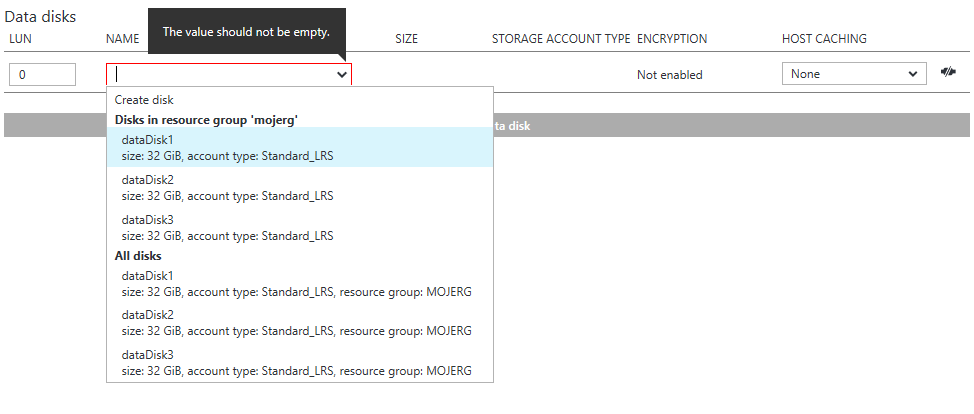Focus the empty disk name text box
Screen dimensions: 974x414
tap(220, 74)
